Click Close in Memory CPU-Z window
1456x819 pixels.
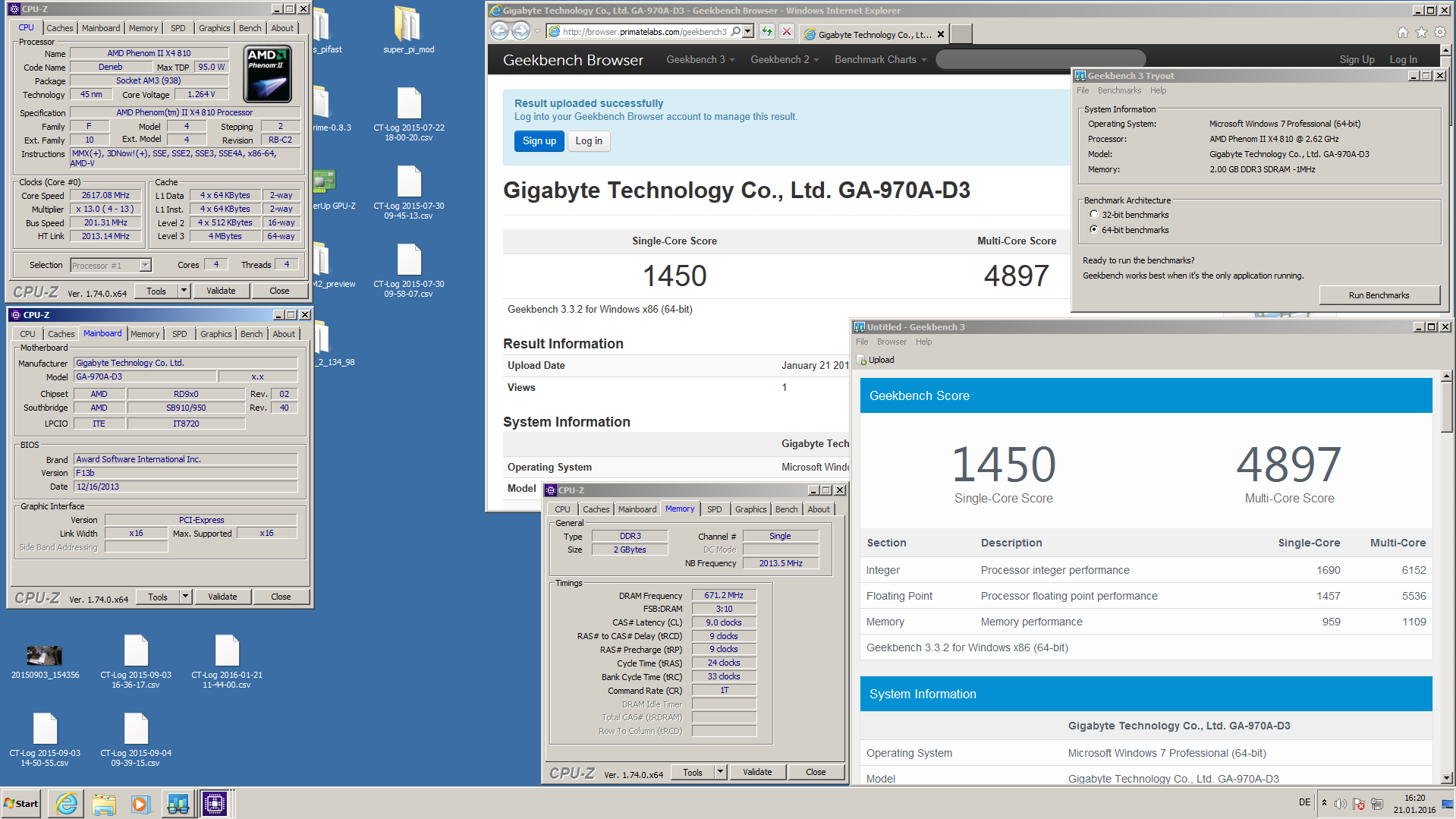pyautogui.click(x=816, y=772)
